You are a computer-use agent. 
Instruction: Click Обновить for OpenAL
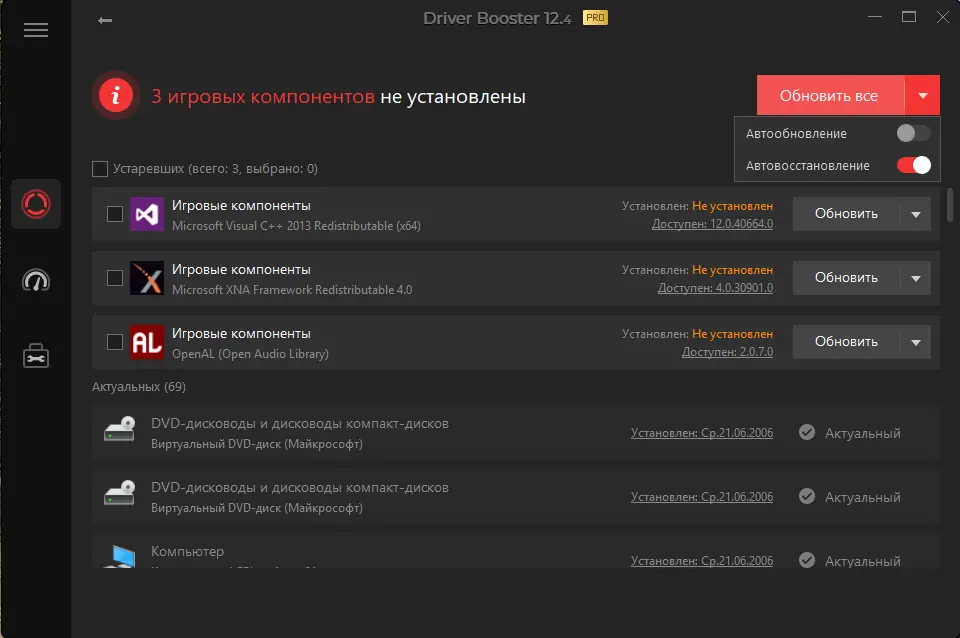click(846, 341)
